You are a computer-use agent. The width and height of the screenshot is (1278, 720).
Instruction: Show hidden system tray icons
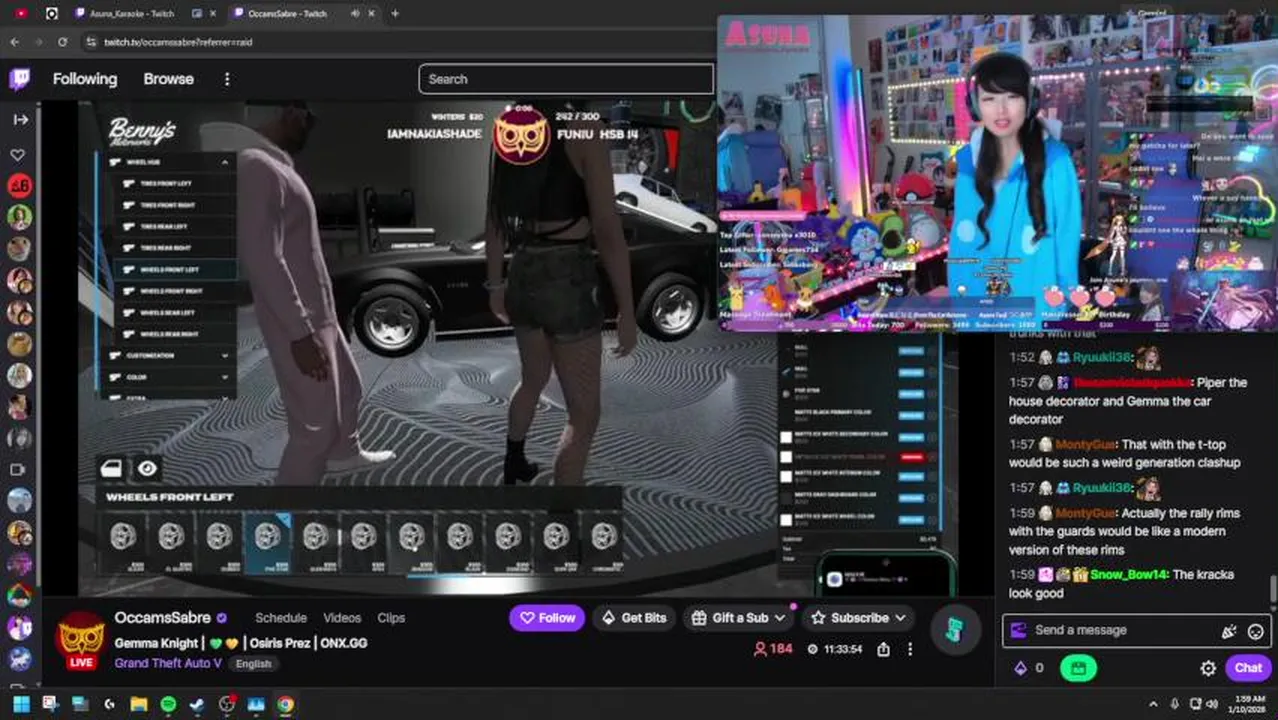click(x=1153, y=704)
